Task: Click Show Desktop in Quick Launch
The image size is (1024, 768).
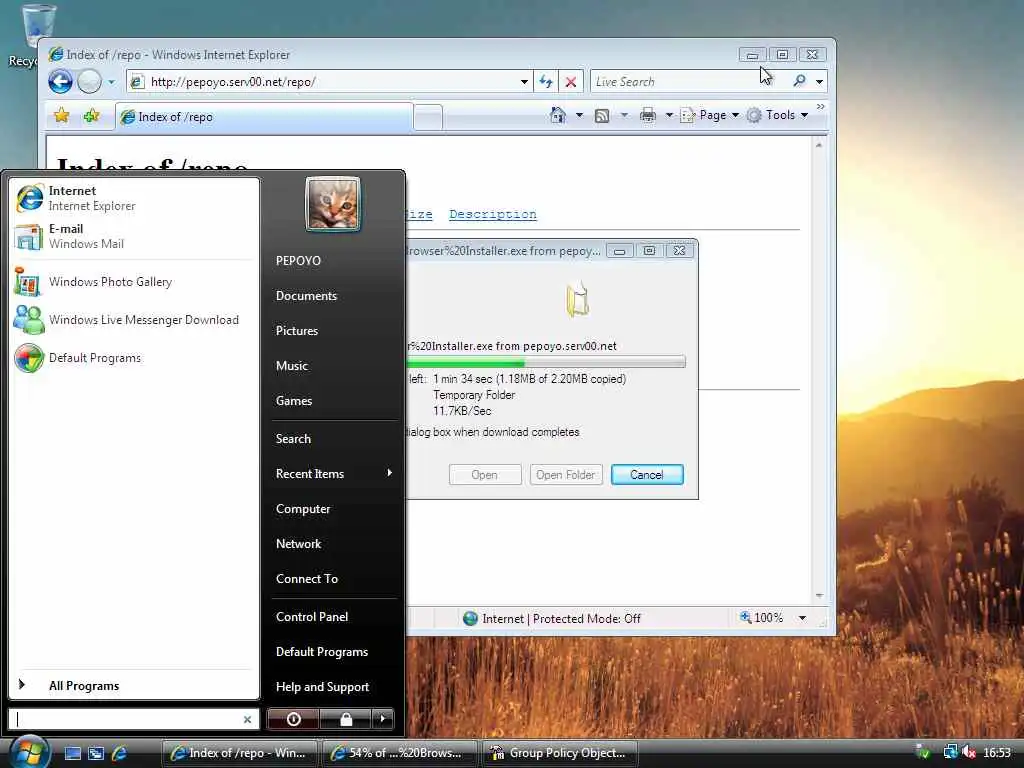Action: pyautogui.click(x=72, y=754)
